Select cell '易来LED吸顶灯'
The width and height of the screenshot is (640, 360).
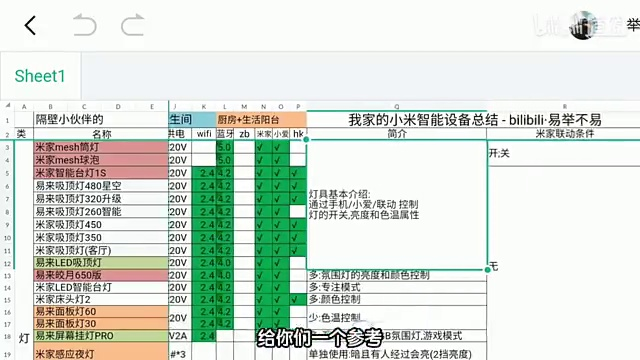pyautogui.click(x=101, y=263)
